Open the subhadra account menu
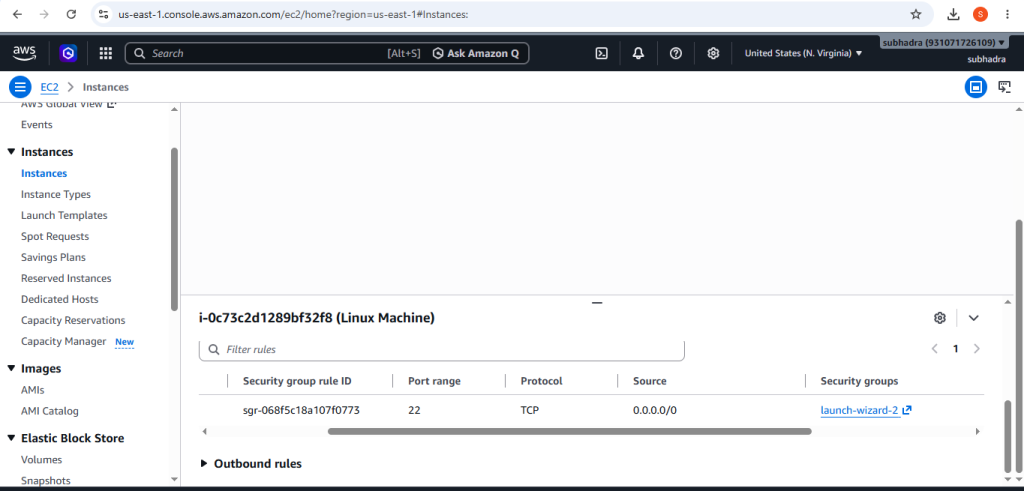This screenshot has width=1024, height=491. tap(944, 42)
